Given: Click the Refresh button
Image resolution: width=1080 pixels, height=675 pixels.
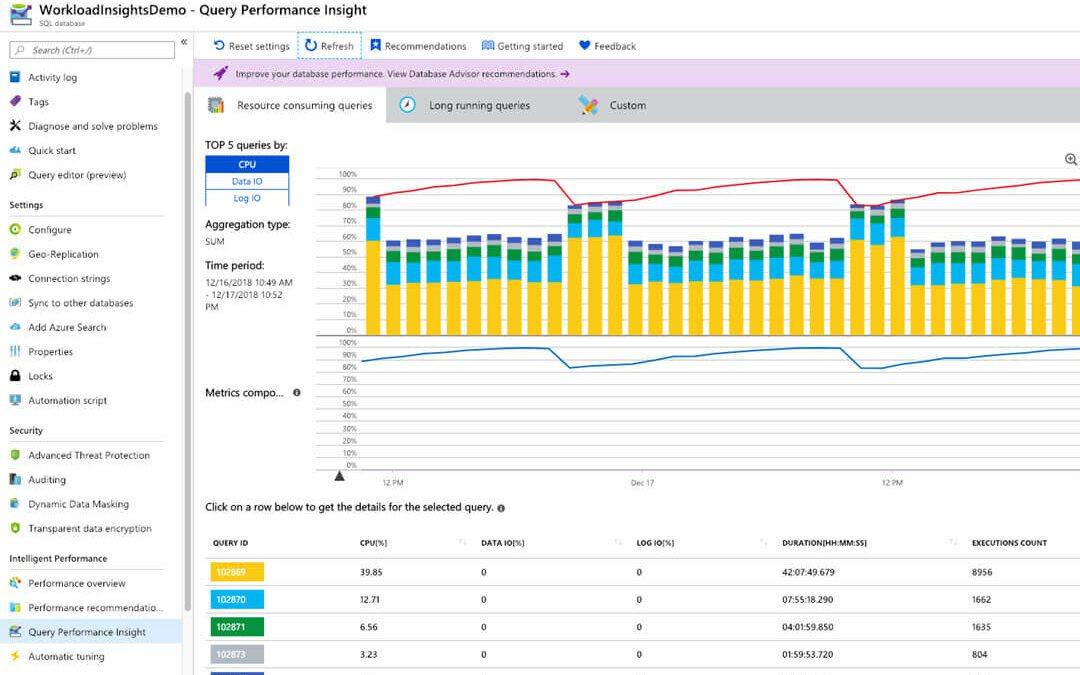Looking at the screenshot, I should [329, 45].
